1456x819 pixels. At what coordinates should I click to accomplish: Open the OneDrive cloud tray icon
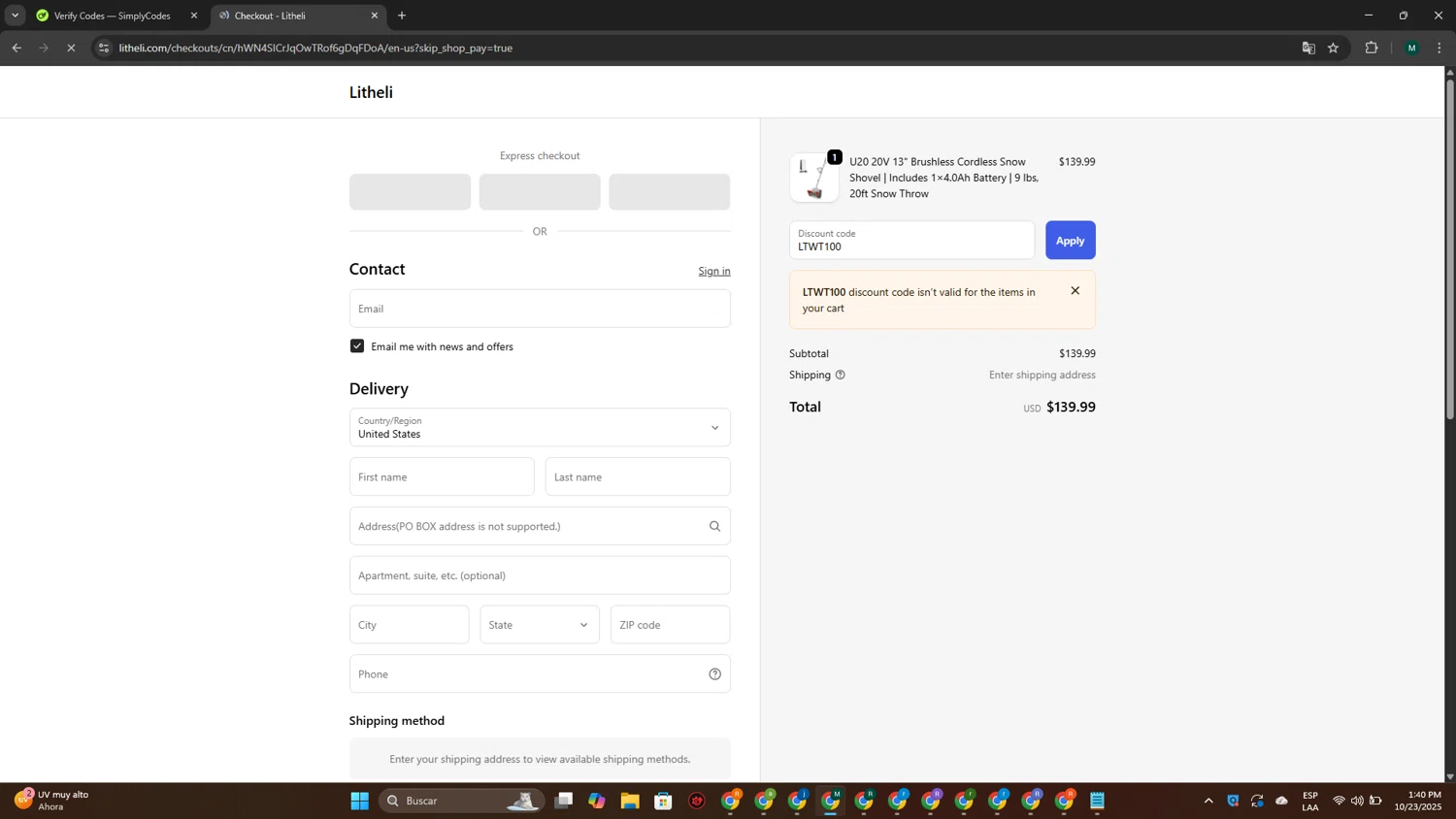click(1282, 801)
